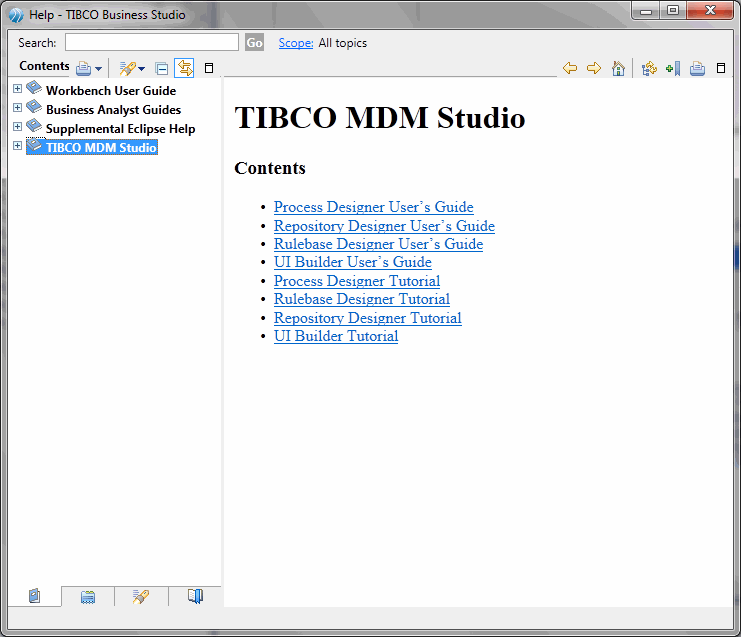Expand the Business Analyst Guides node
The height and width of the screenshot is (637, 741).
(17, 108)
